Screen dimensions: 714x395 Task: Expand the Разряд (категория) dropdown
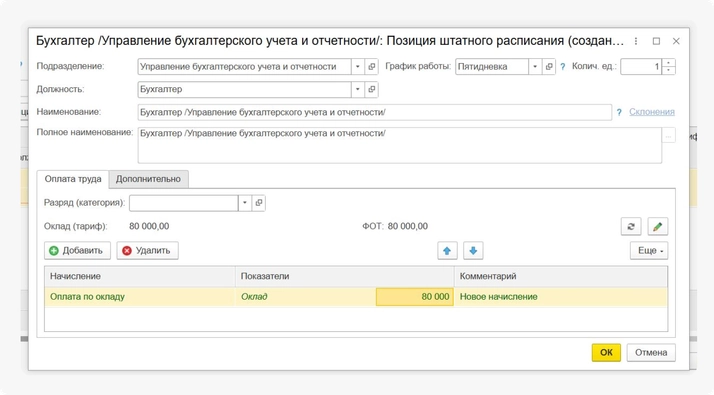pos(245,203)
